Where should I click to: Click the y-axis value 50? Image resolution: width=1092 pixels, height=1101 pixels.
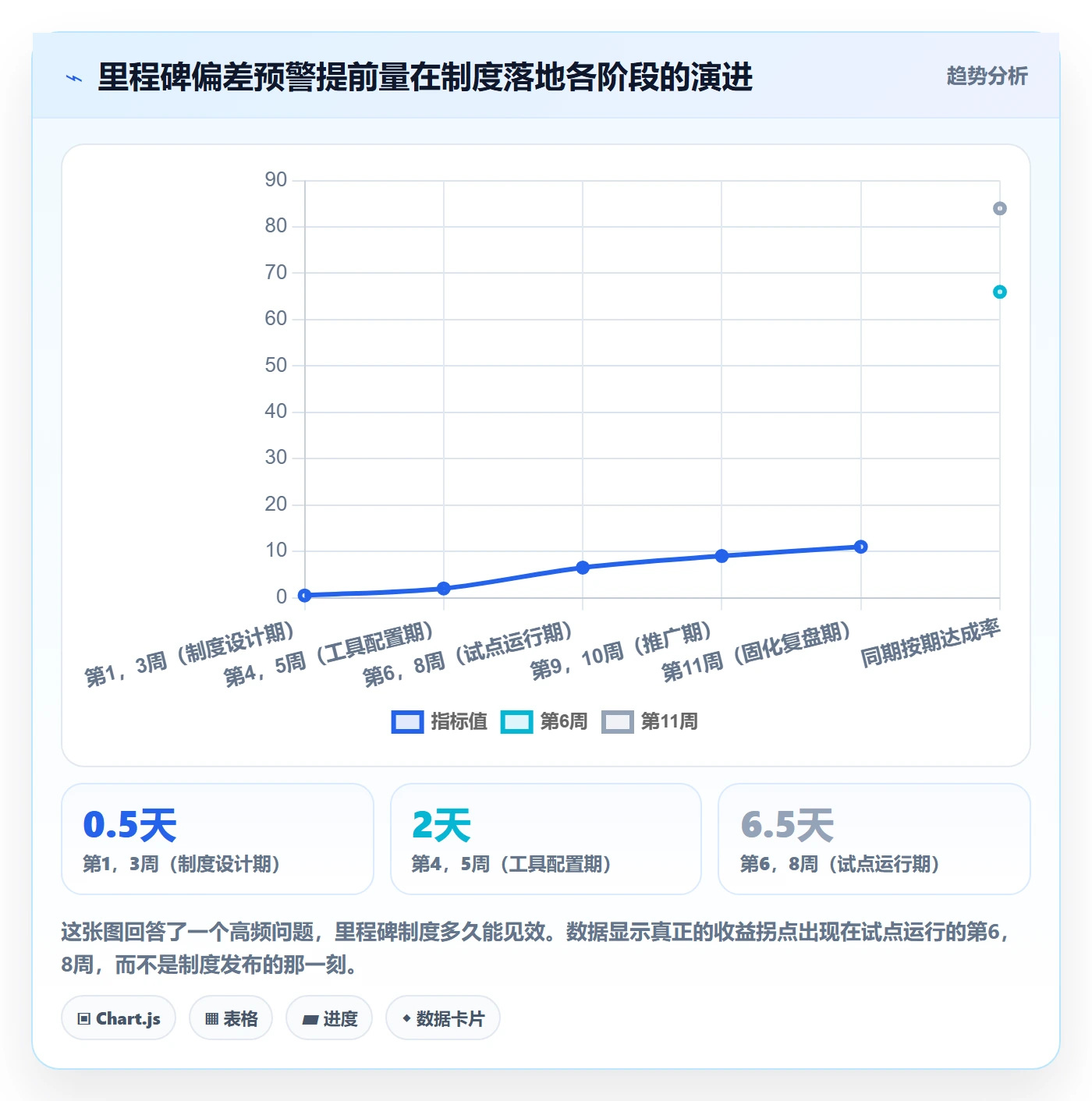click(276, 365)
